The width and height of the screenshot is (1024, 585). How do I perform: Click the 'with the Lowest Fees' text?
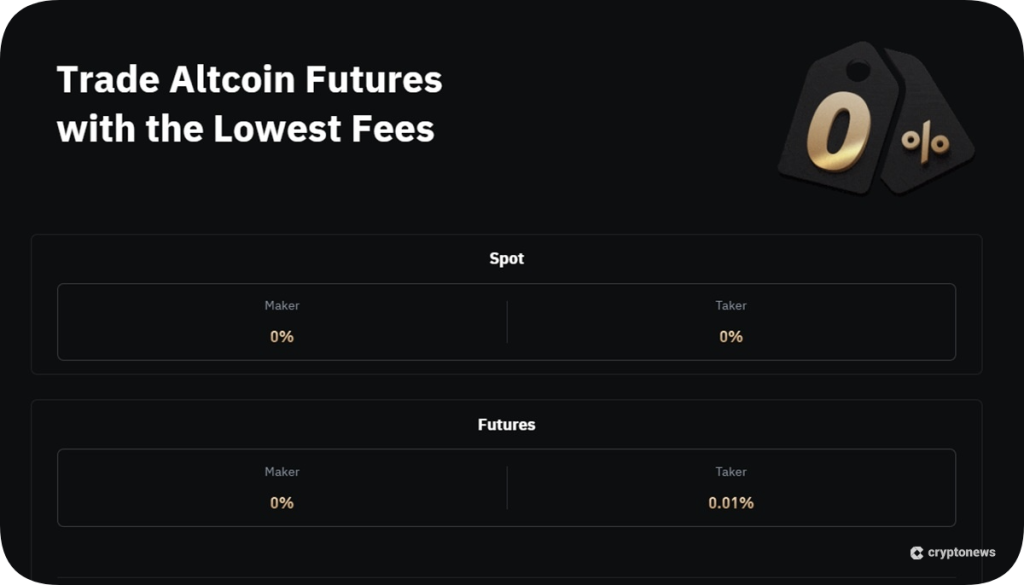(x=246, y=129)
